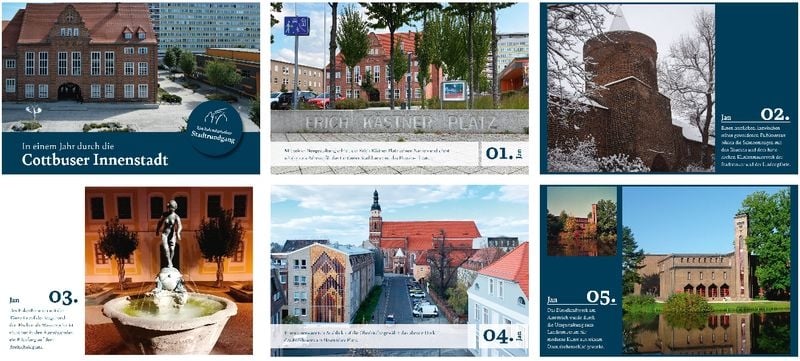
Task: Select the large Dieselkraftwerk reflection photo
Action: pos(706,270)
